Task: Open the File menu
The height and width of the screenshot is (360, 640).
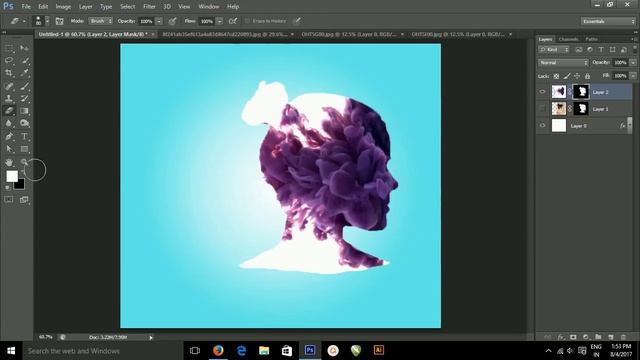Action: click(26, 7)
